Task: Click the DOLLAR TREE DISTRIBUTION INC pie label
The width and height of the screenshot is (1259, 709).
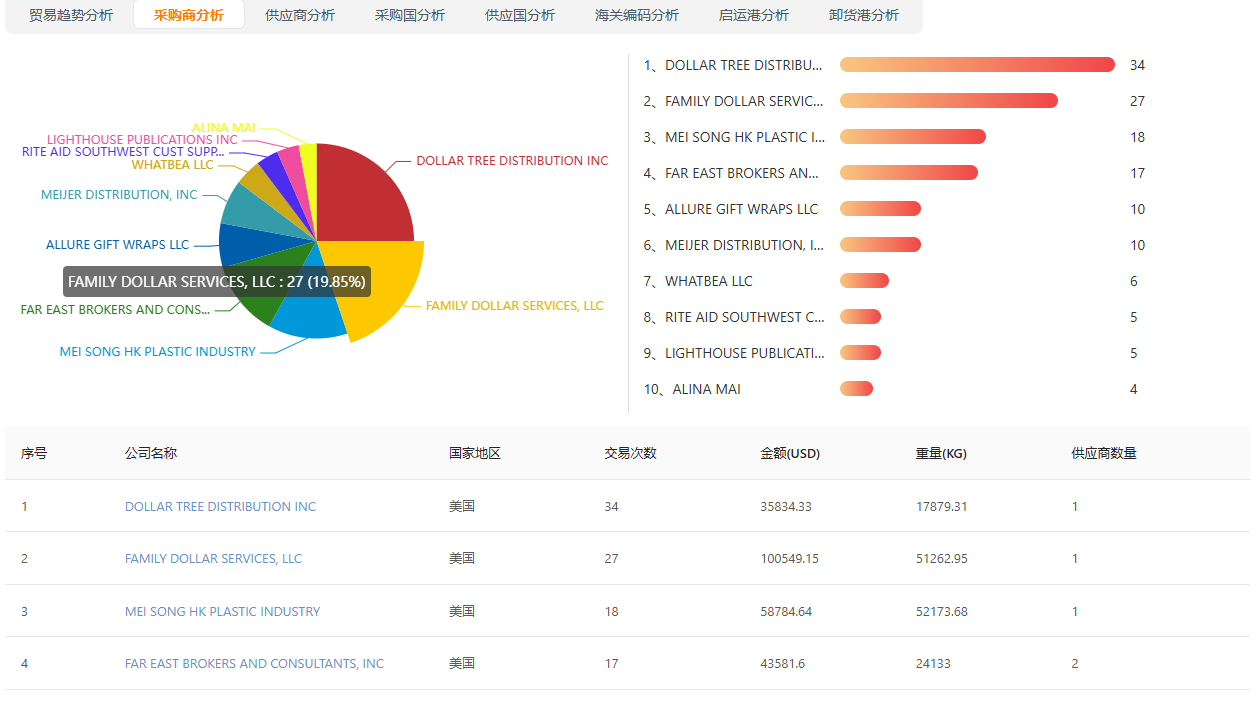Action: 512,160
